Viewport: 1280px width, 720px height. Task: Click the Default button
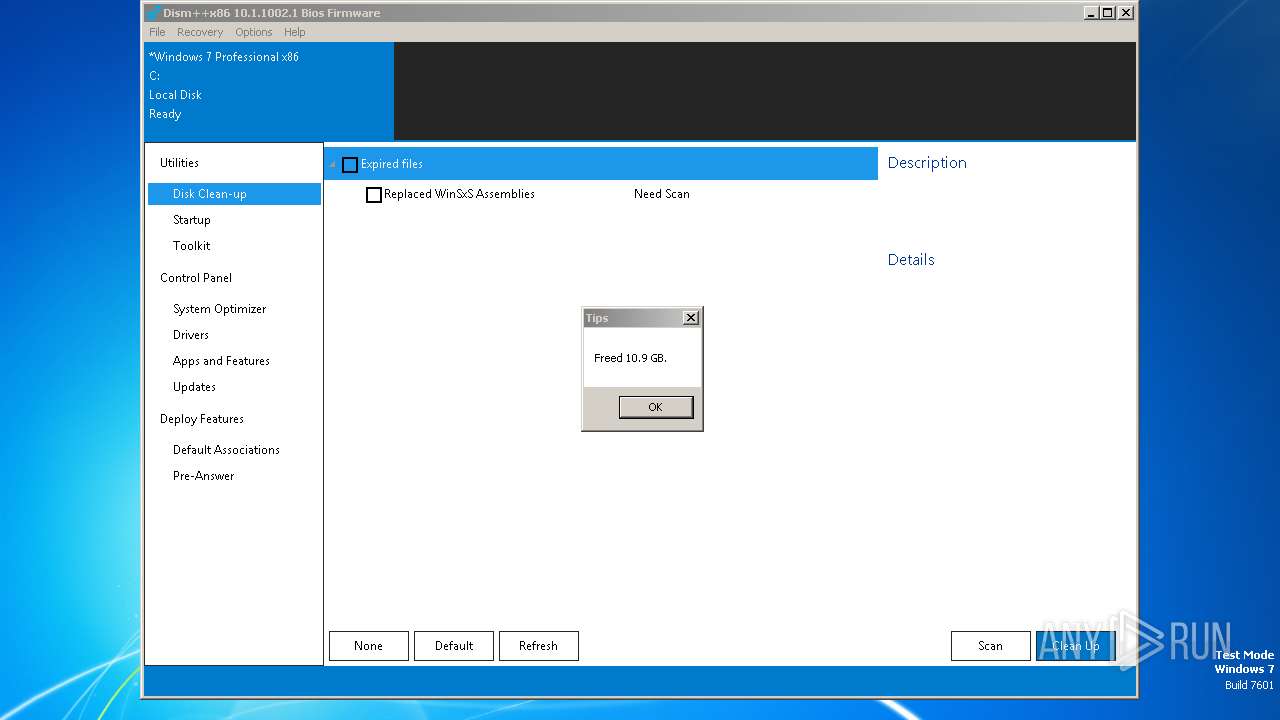(x=454, y=646)
